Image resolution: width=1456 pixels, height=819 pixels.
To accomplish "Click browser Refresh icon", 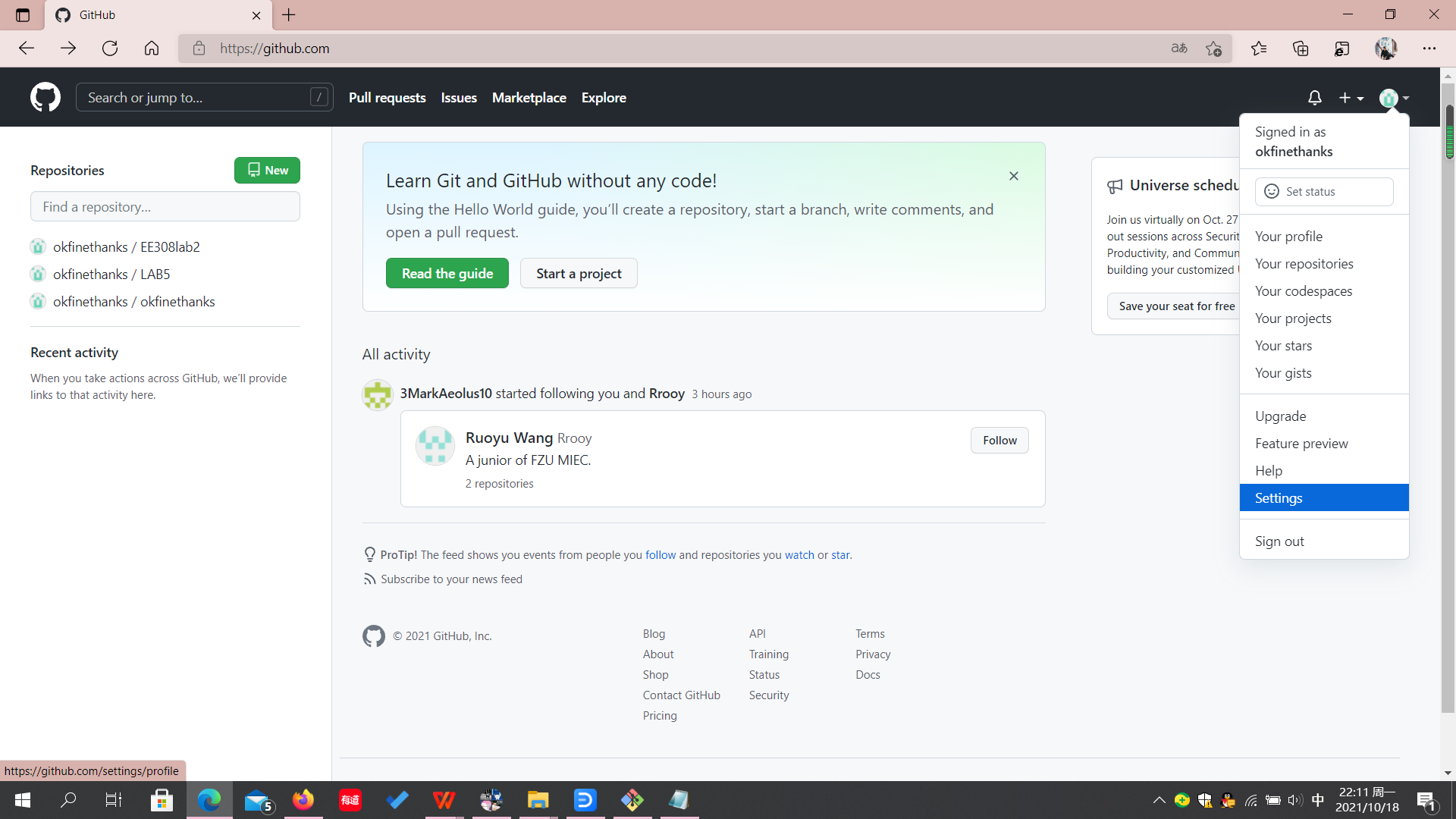I will [110, 49].
